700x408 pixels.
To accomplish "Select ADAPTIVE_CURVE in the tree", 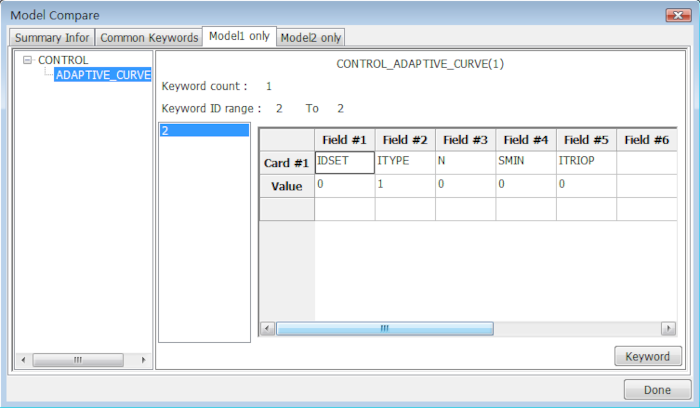I will pos(103,75).
